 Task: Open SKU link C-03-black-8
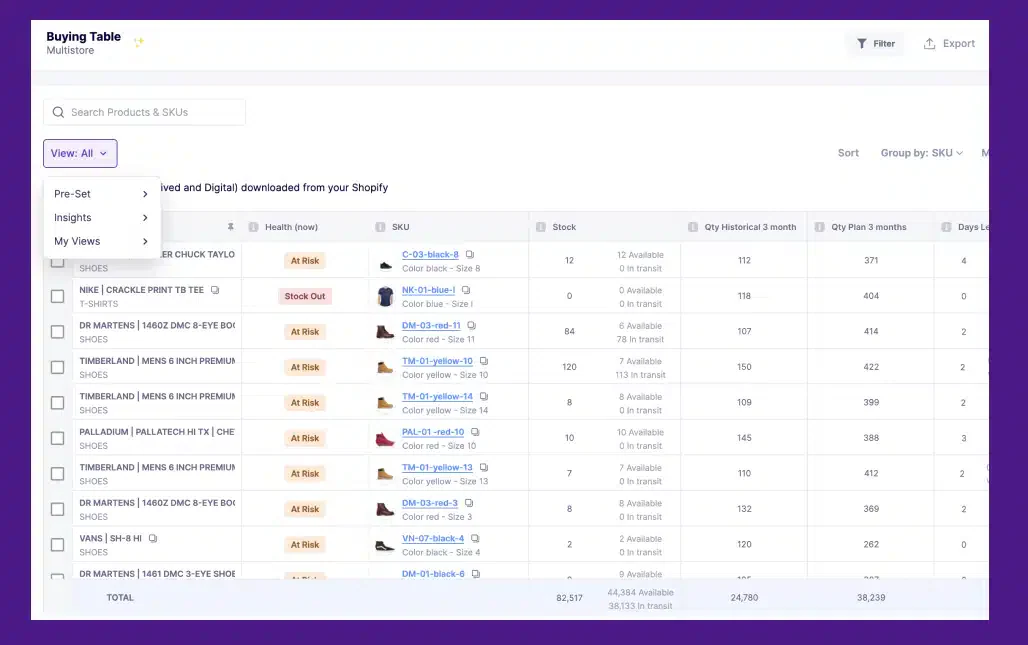click(x=430, y=254)
